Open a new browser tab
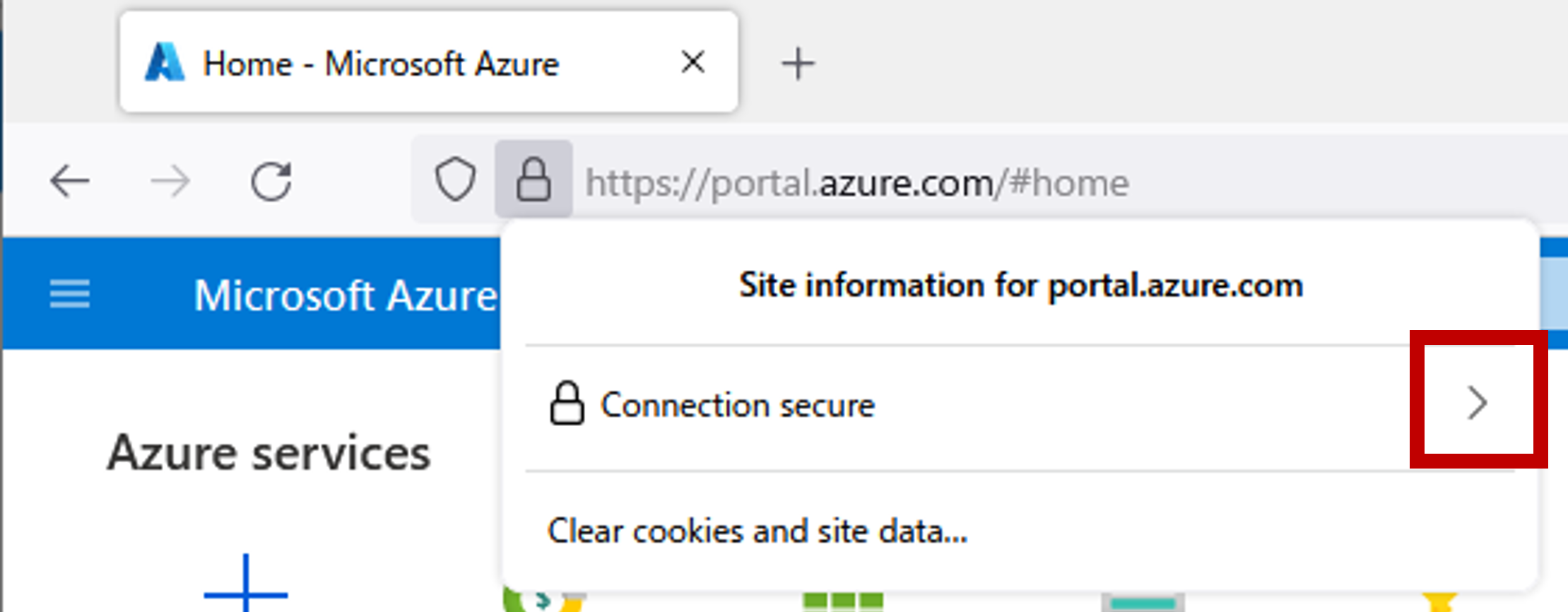This screenshot has height=612, width=1568. click(798, 62)
